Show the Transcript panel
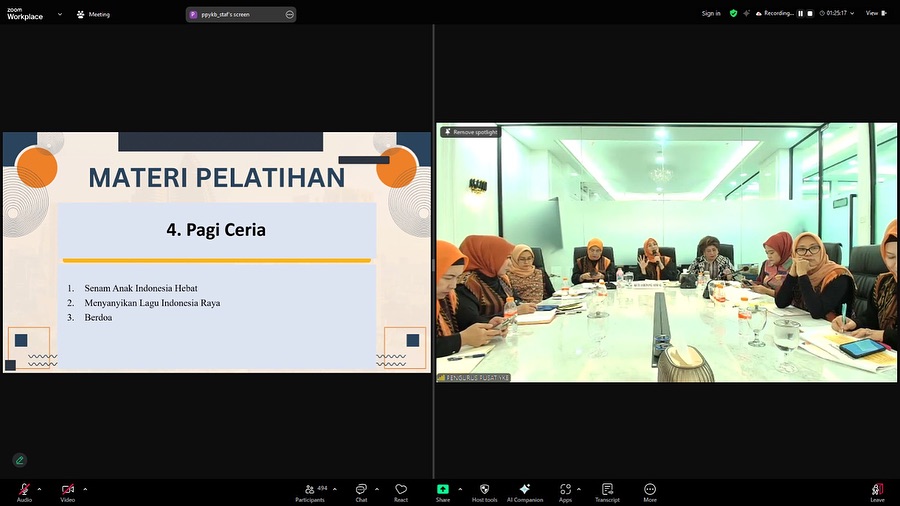 point(606,491)
